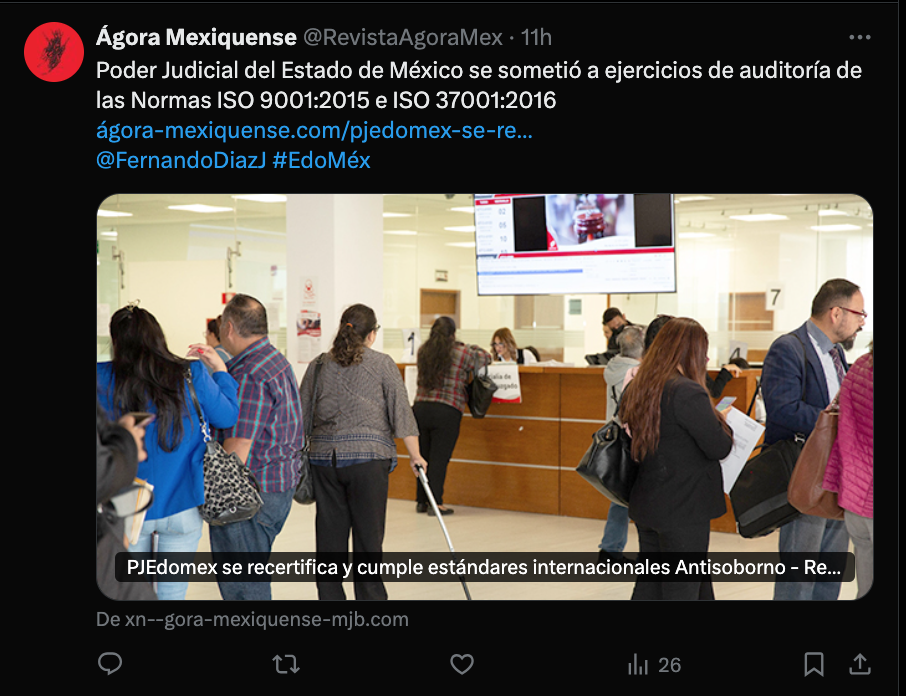Open the reply comment icon

click(110, 664)
